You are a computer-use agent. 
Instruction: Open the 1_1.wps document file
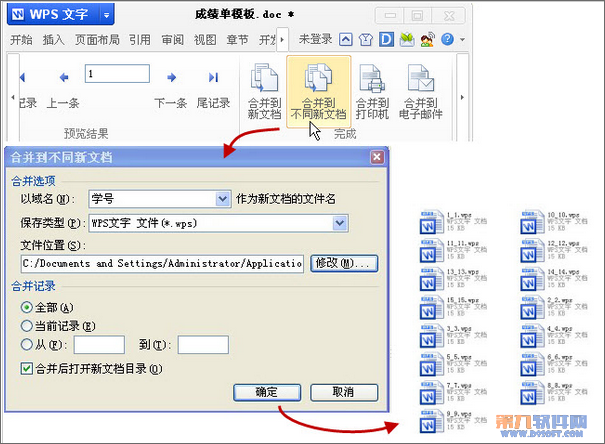[x=429, y=220]
